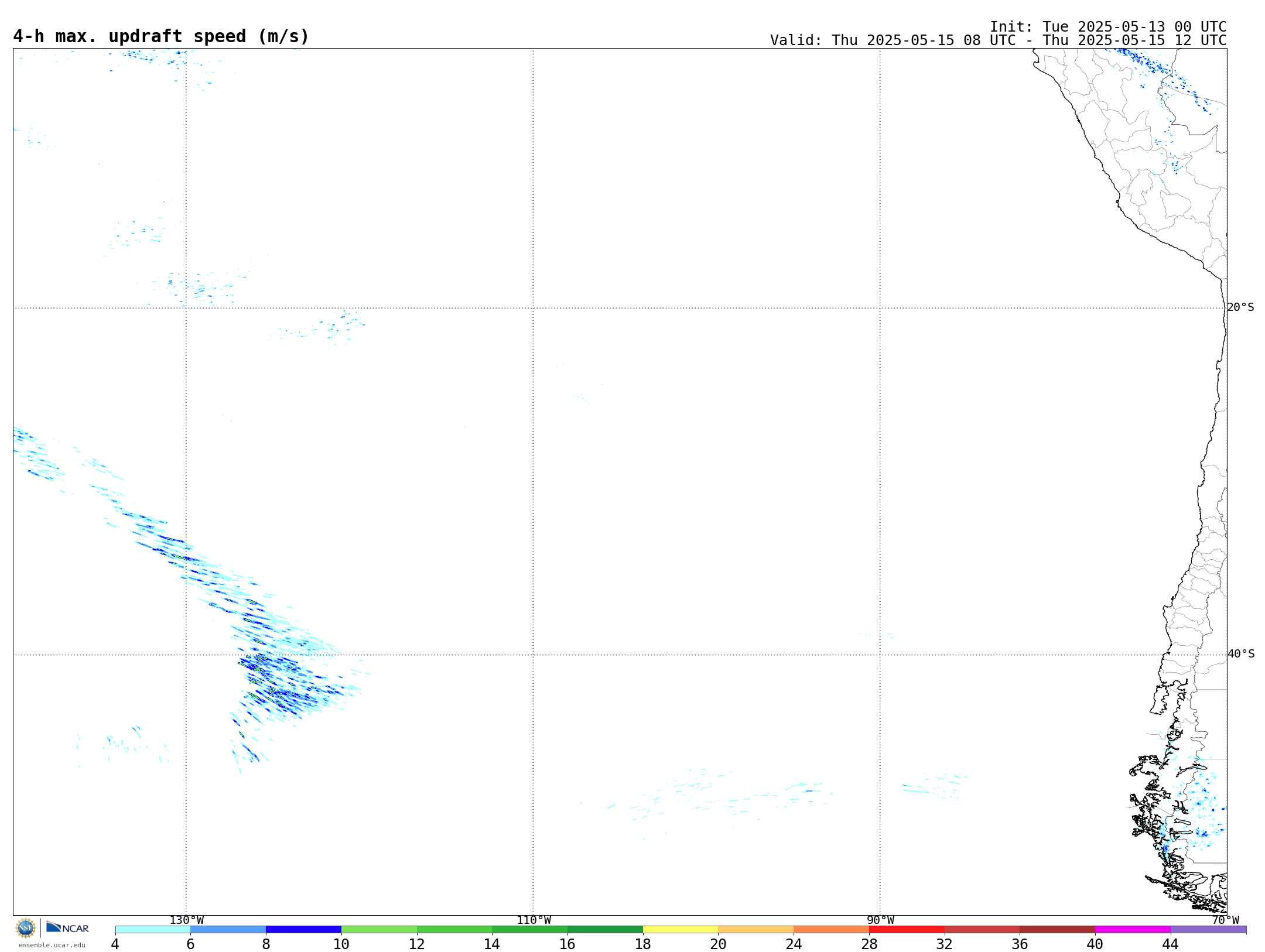Viewport: 1265px width, 952px height.
Task: Click the green 14-16 color swatch
Action: click(x=529, y=930)
